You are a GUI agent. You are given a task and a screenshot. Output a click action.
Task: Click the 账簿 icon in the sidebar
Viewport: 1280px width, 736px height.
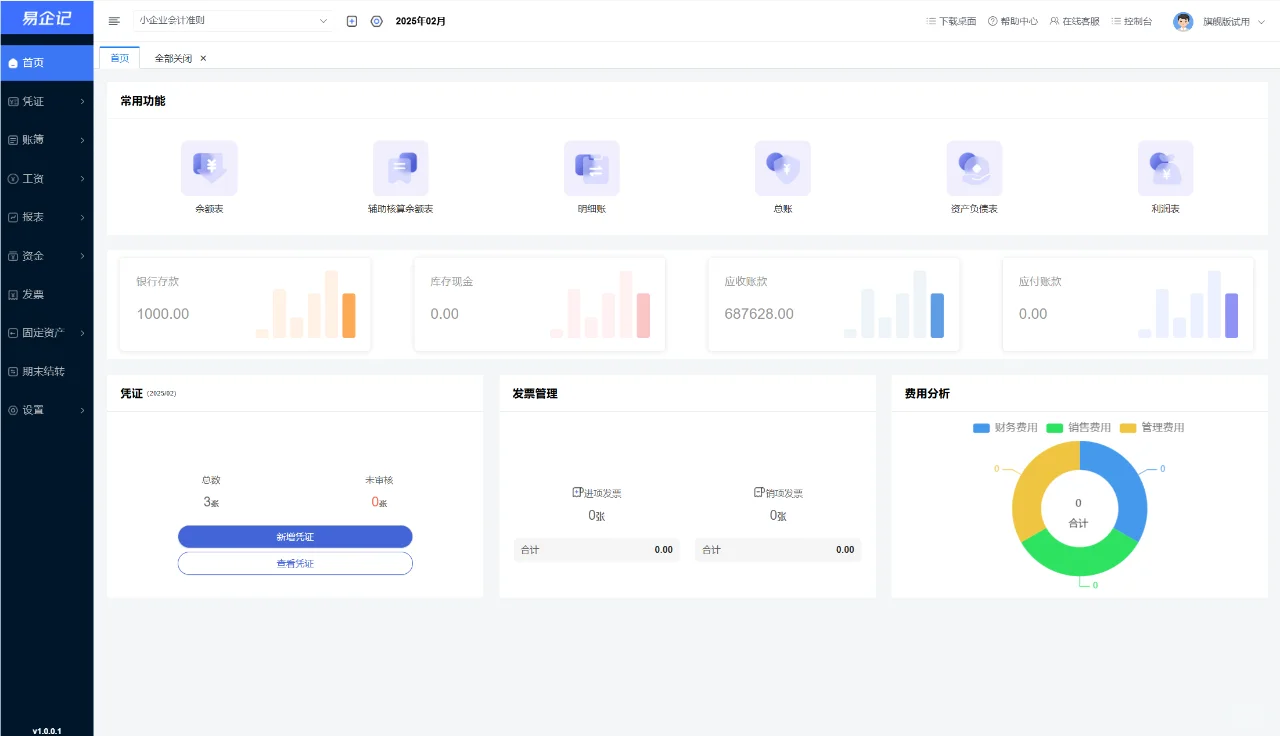click(13, 140)
